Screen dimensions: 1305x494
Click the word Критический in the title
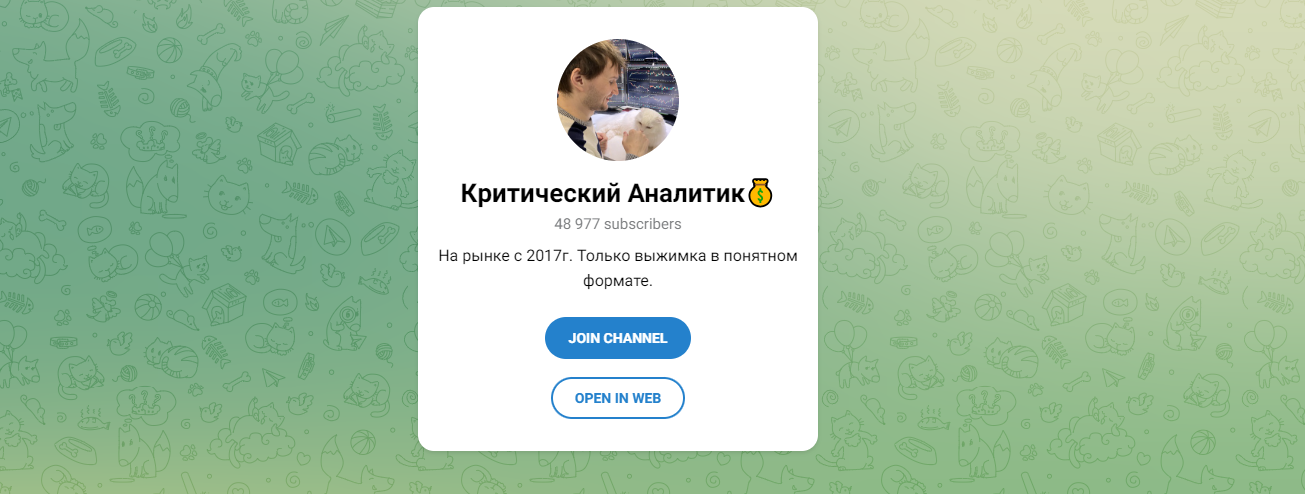point(540,193)
